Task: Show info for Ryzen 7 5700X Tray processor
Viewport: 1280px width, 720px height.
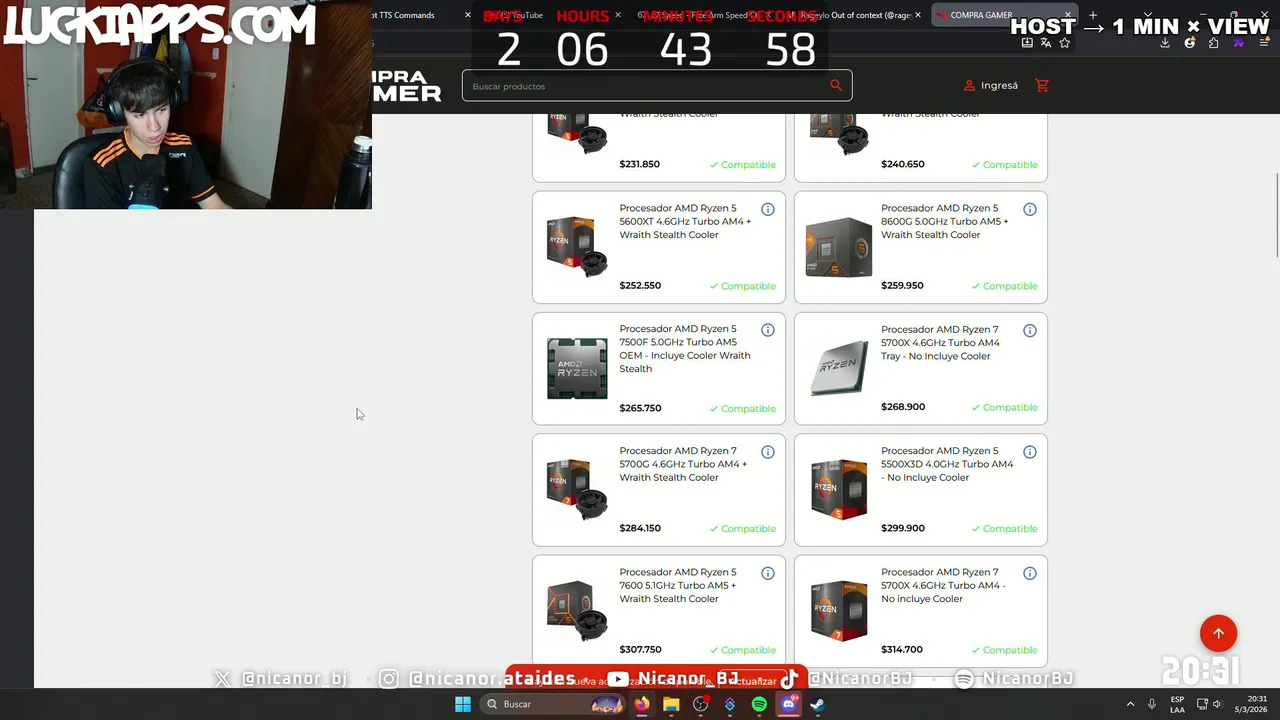Action: click(x=1030, y=330)
